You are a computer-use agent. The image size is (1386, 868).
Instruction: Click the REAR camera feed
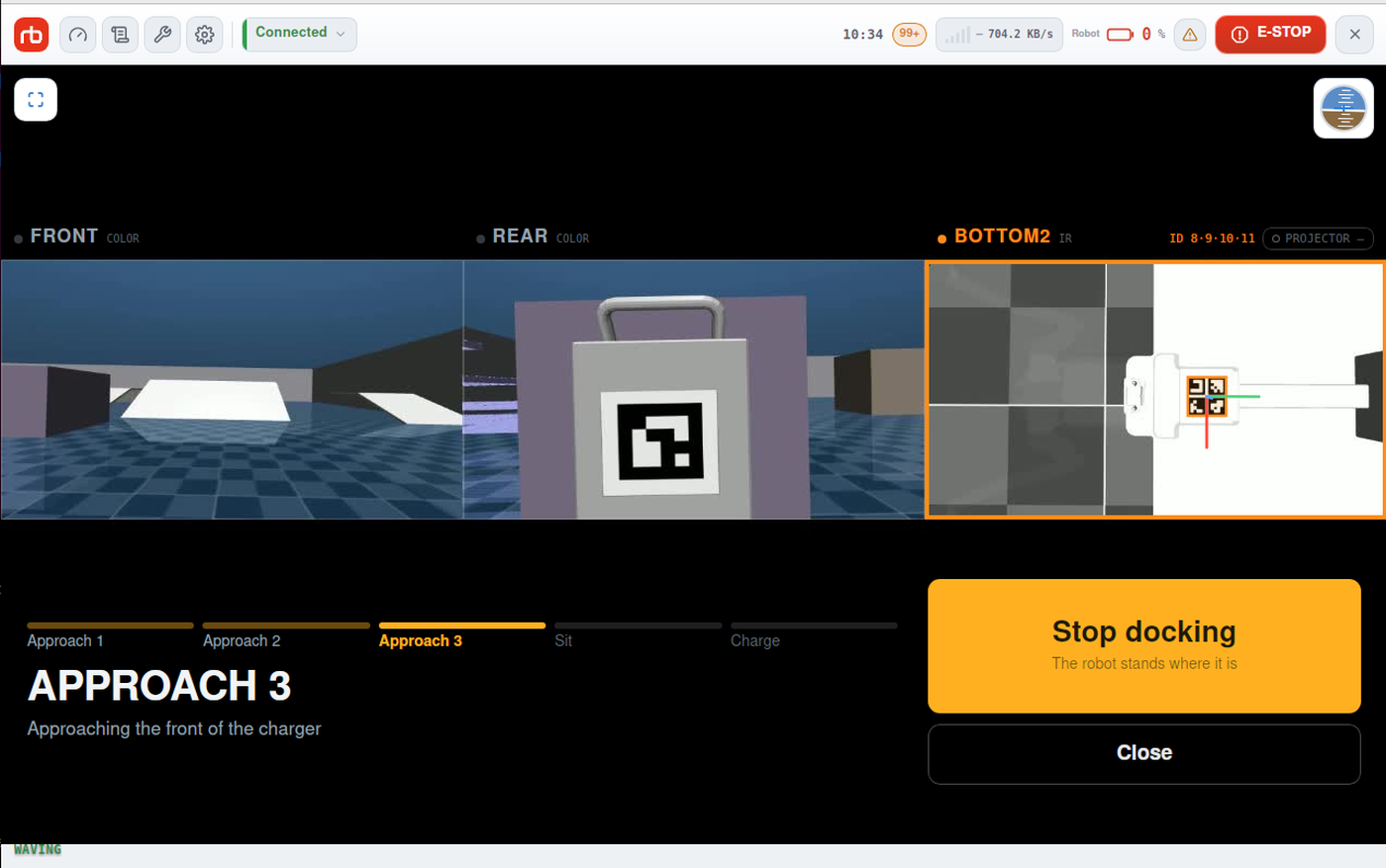(x=694, y=389)
